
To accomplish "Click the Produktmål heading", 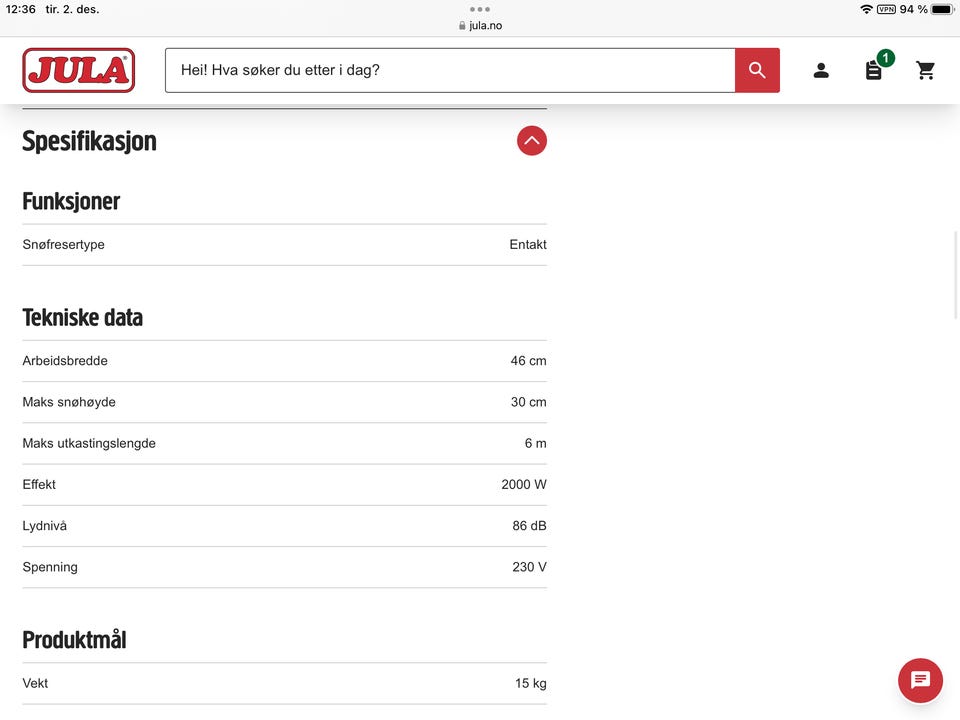I will tap(74, 640).
